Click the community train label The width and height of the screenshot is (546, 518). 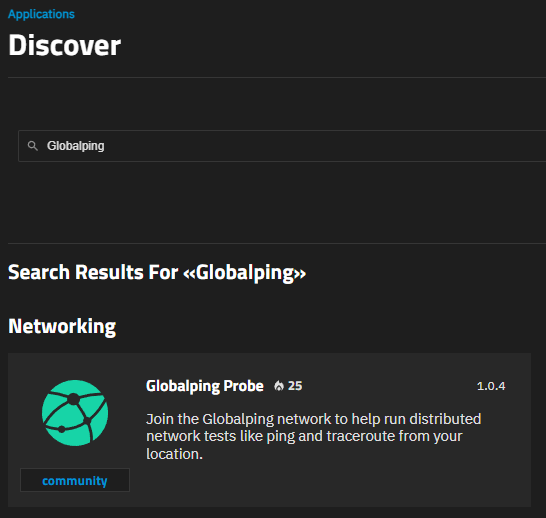(x=75, y=480)
